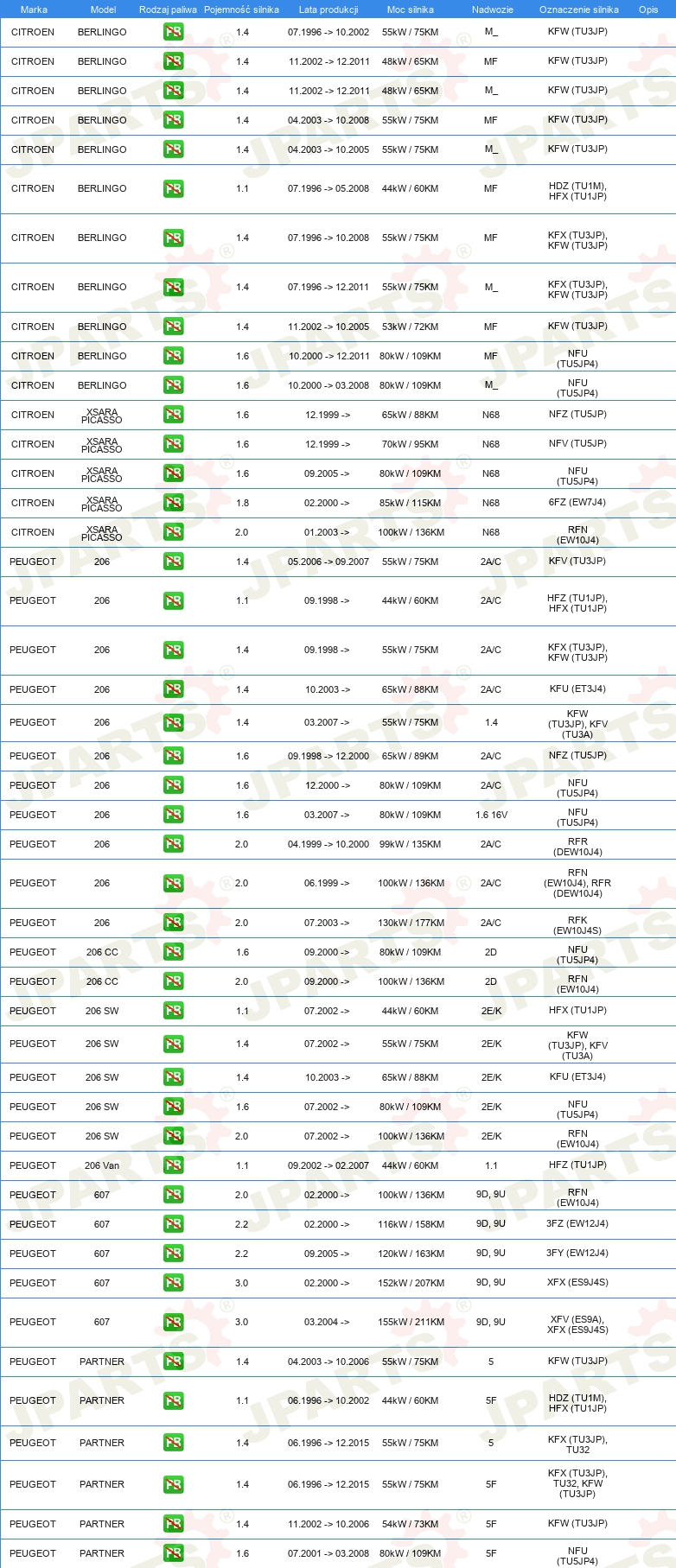Click petrol icon for Peugeot 206 CC 1.6
Image resolution: width=676 pixels, height=1568 pixels.
[x=173, y=952]
